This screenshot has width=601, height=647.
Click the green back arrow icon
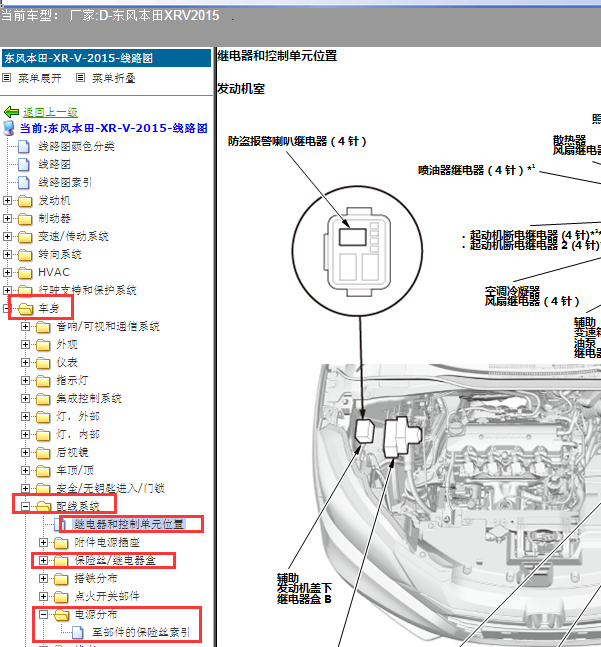[11, 112]
